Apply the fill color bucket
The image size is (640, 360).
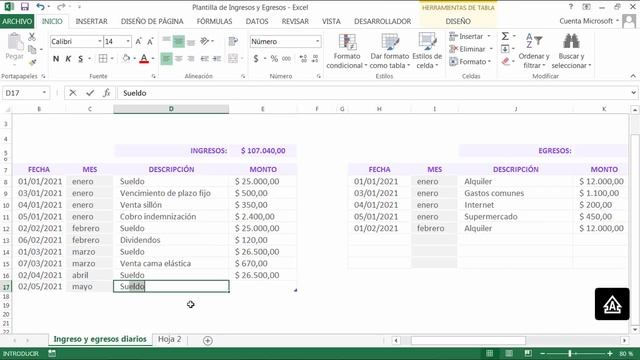pyautogui.click(x=126, y=59)
